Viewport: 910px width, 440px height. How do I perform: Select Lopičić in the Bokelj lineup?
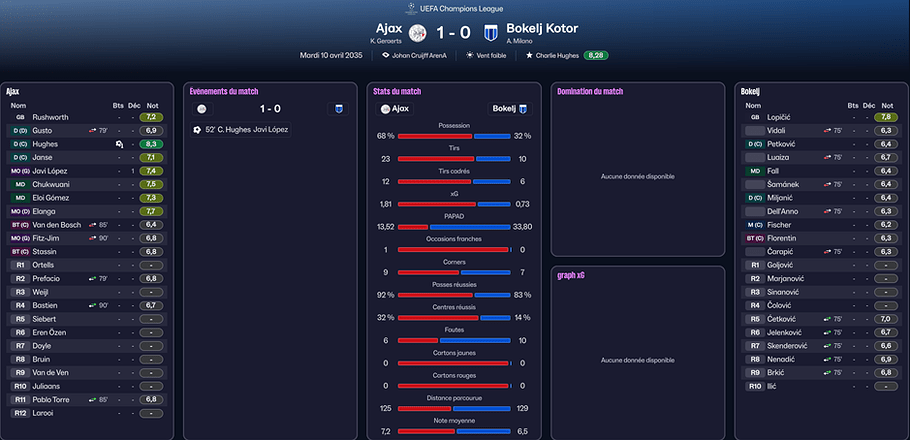point(782,117)
